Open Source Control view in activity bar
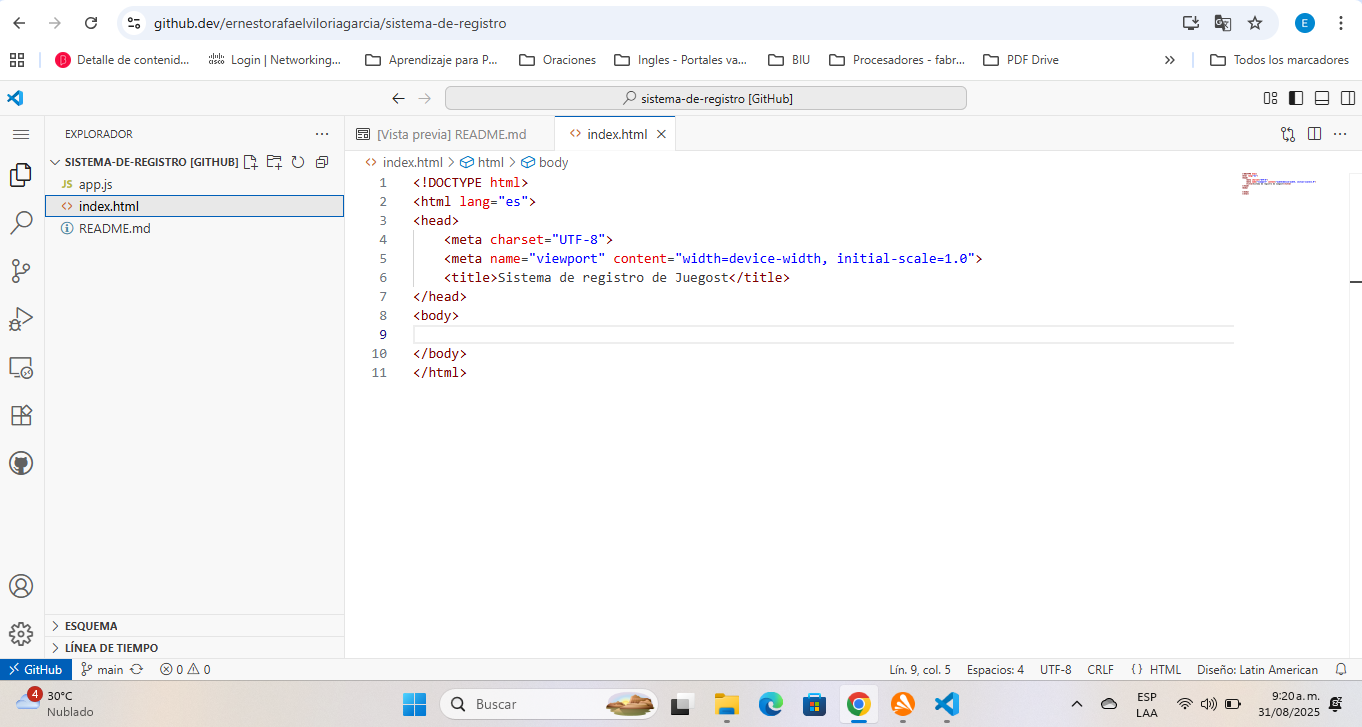 coord(21,271)
